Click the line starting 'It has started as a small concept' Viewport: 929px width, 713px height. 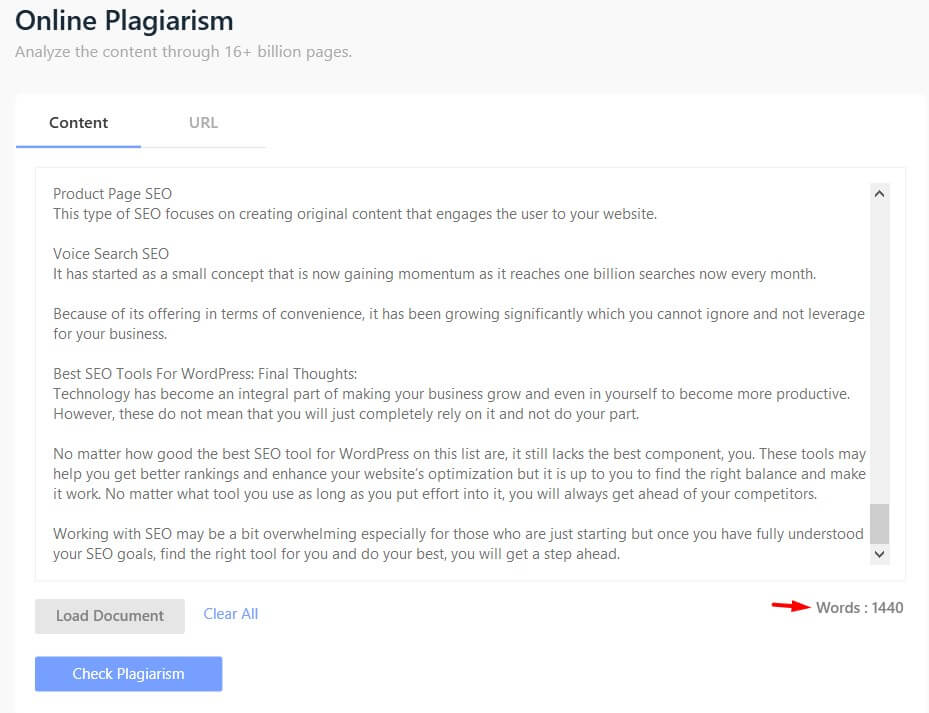434,274
